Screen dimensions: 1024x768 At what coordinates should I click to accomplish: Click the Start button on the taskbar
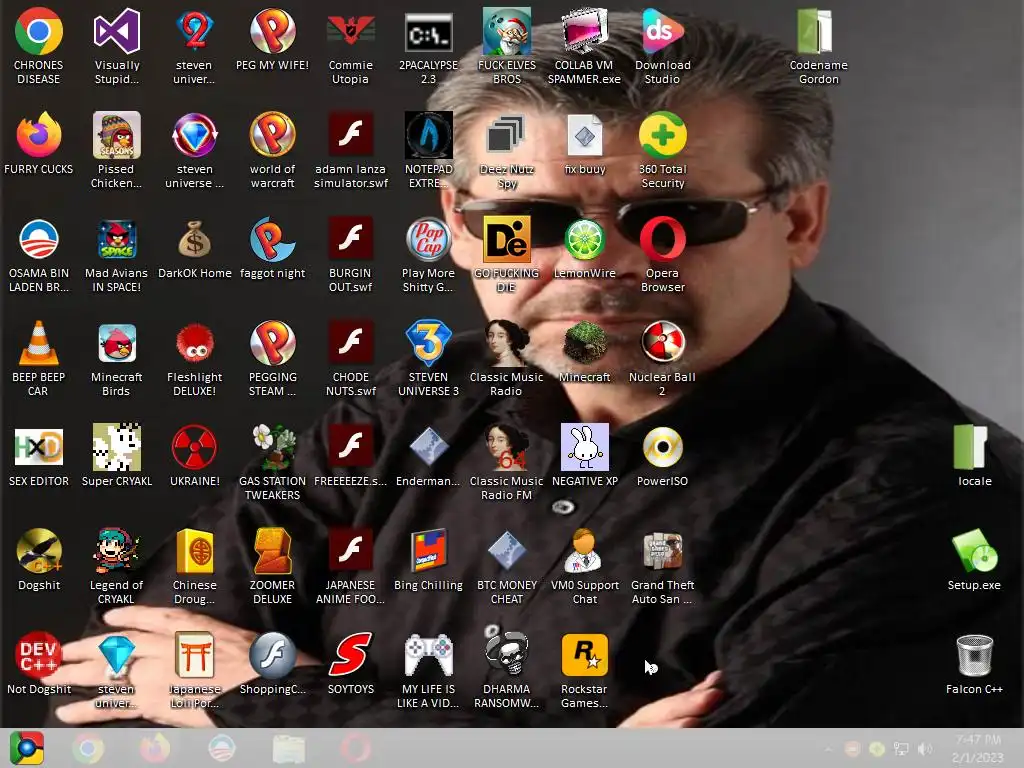(27, 748)
